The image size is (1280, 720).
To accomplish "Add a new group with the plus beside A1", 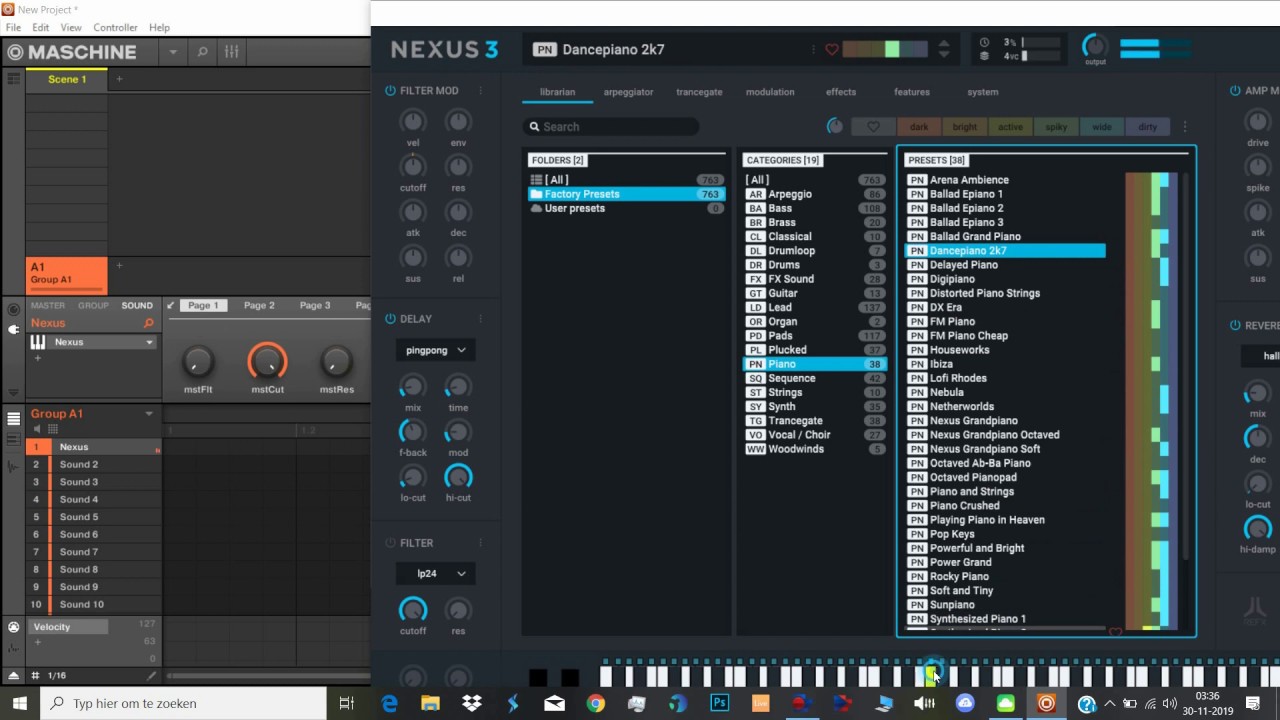I will 119,266.
